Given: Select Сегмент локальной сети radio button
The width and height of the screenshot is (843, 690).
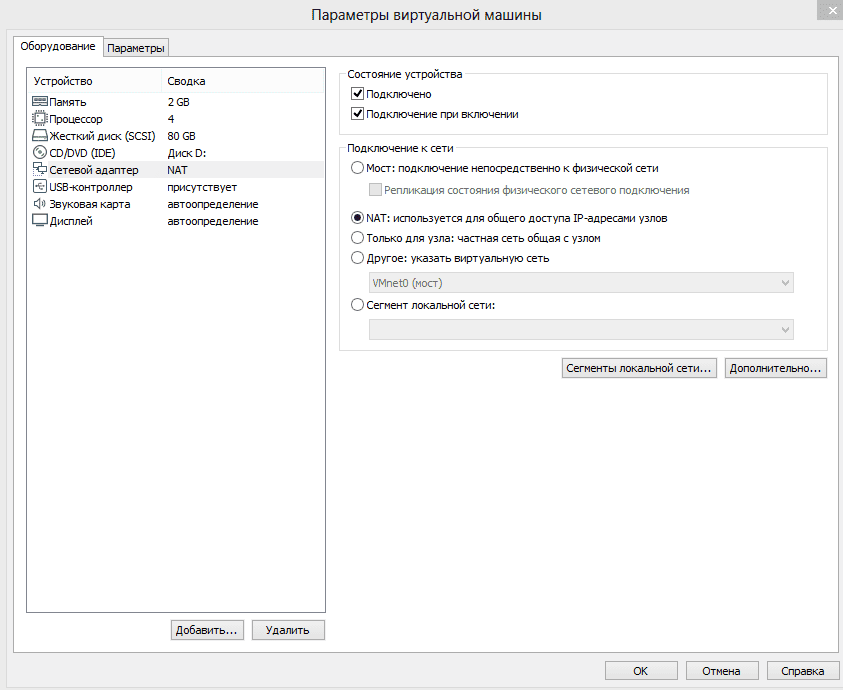Looking at the screenshot, I should tap(358, 306).
